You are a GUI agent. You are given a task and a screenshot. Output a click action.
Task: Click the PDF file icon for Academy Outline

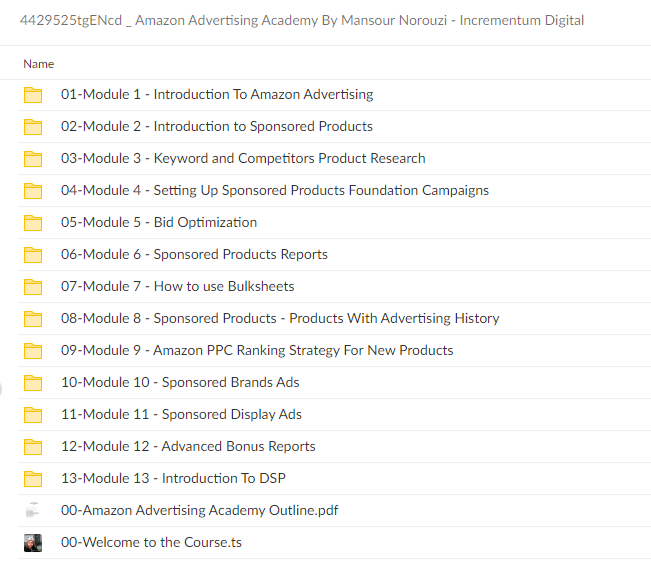click(33, 510)
